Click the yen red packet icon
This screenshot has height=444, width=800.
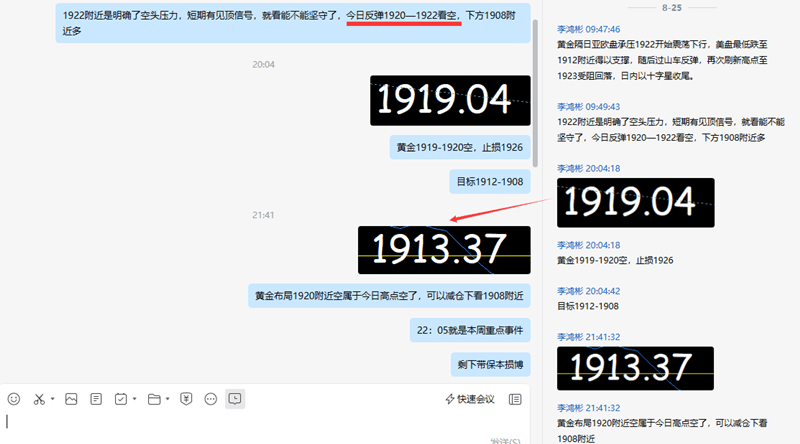(x=186, y=398)
